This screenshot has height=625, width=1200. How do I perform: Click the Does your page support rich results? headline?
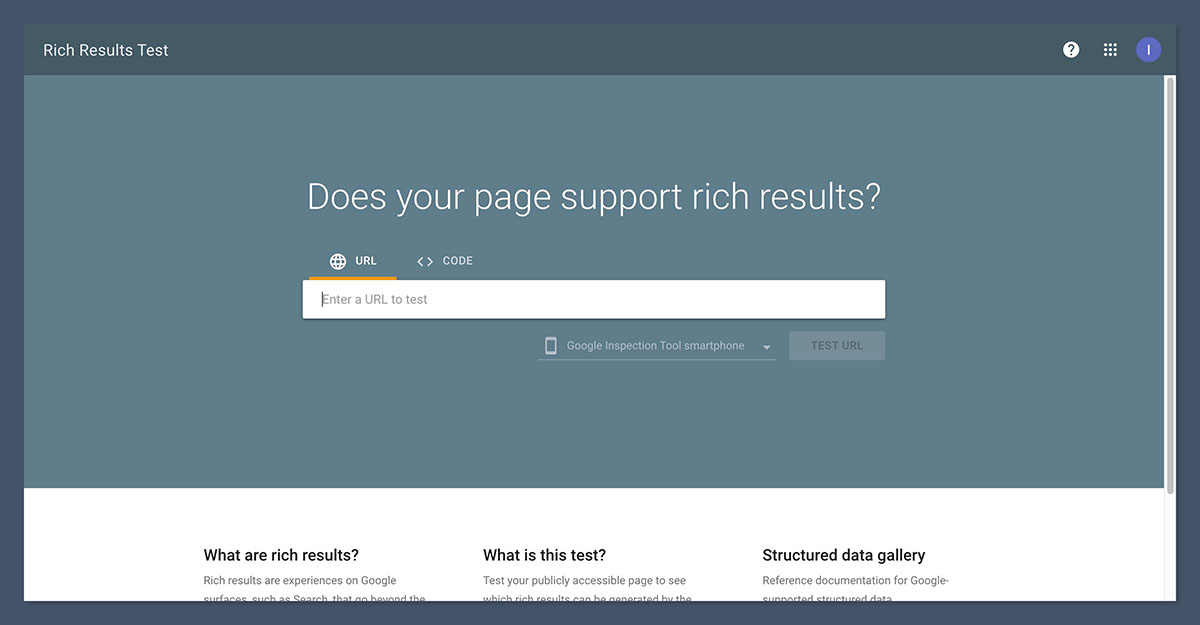(593, 196)
